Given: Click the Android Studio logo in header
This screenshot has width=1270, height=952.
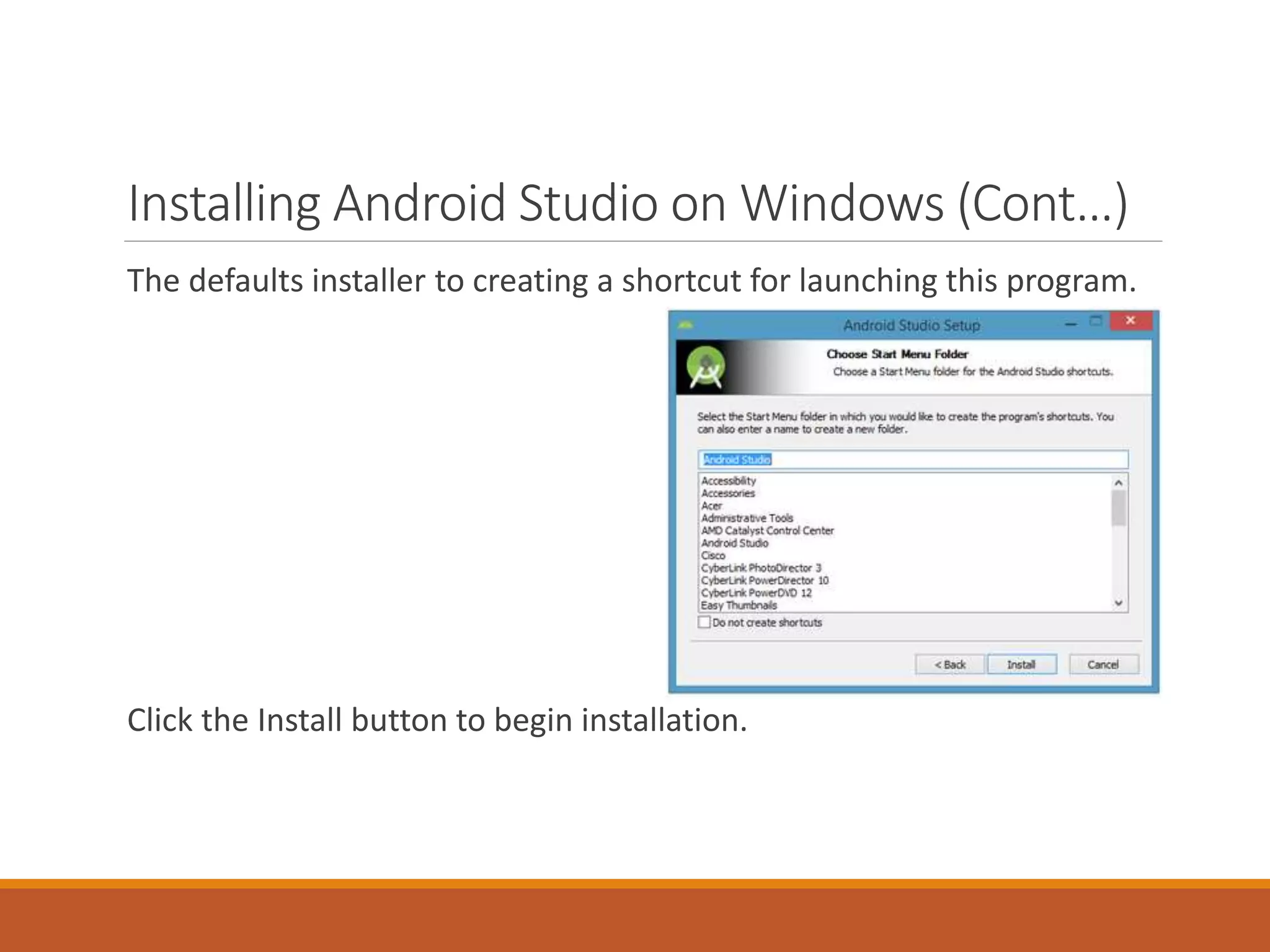Looking at the screenshot, I should pos(706,368).
